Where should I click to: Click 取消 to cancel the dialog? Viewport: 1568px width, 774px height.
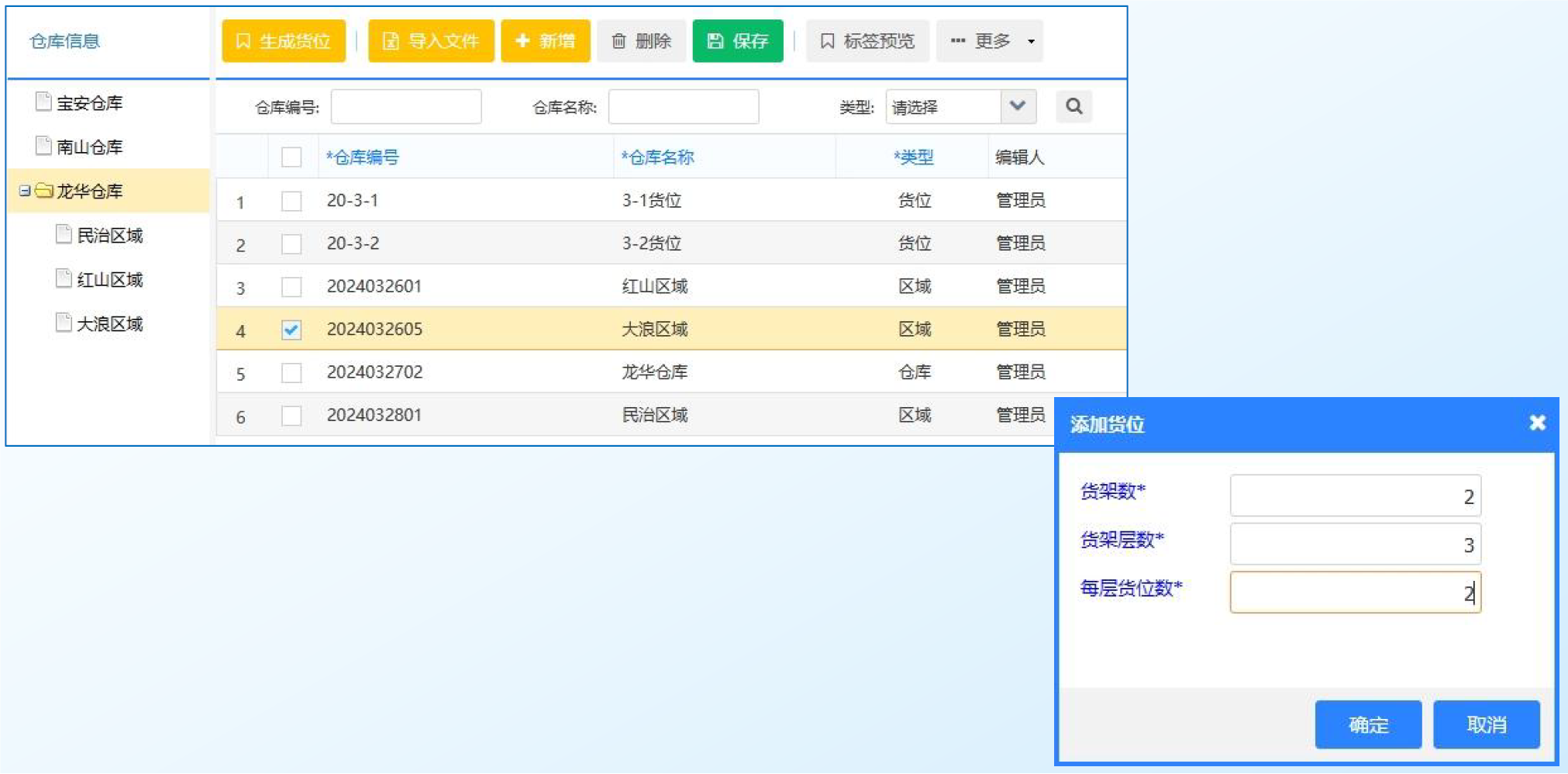(x=1486, y=724)
